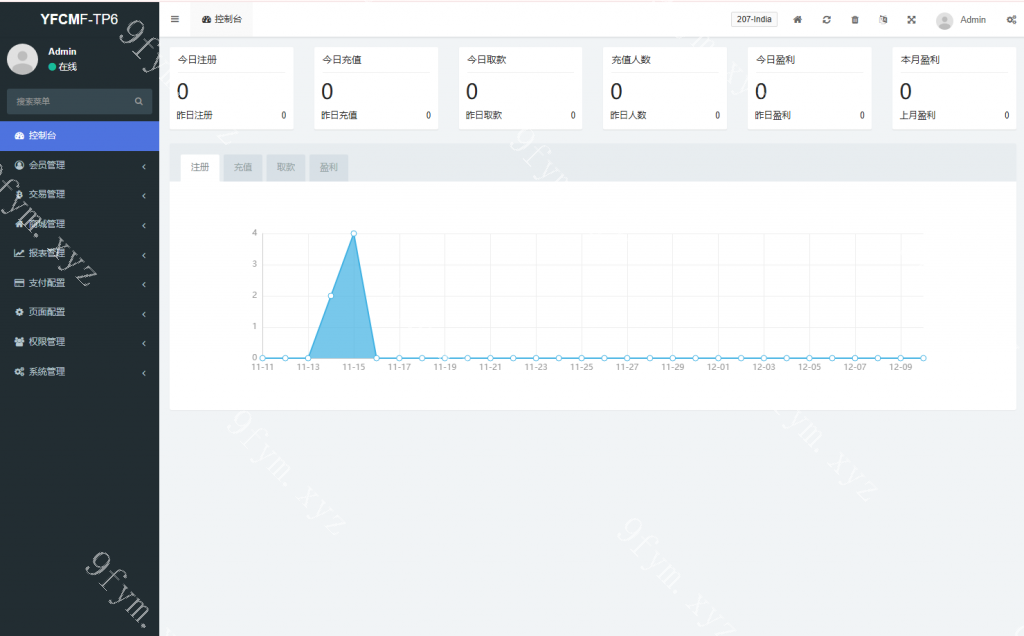Click the 11-13 x-axis label
Image resolution: width=1024 pixels, height=636 pixels.
[x=308, y=367]
